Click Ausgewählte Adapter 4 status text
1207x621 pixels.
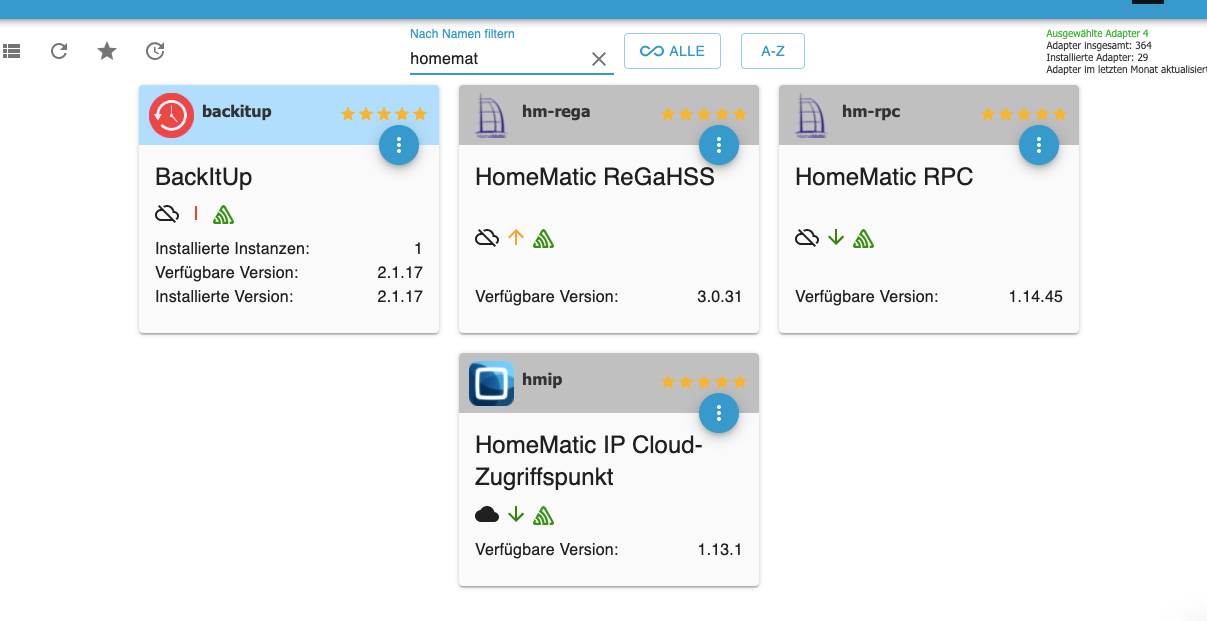click(x=1097, y=33)
